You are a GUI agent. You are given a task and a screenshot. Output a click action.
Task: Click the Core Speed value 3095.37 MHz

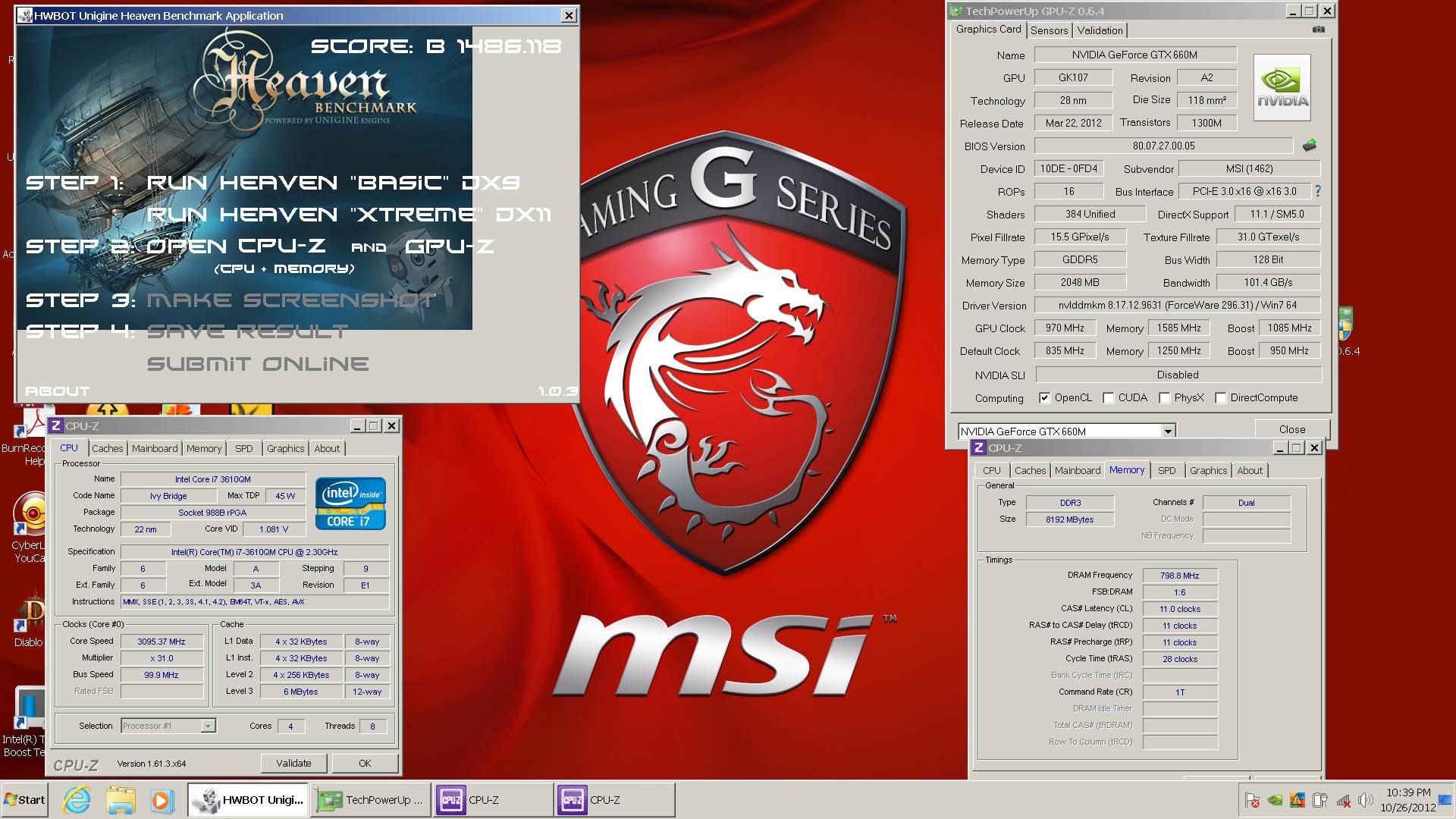pyautogui.click(x=162, y=642)
